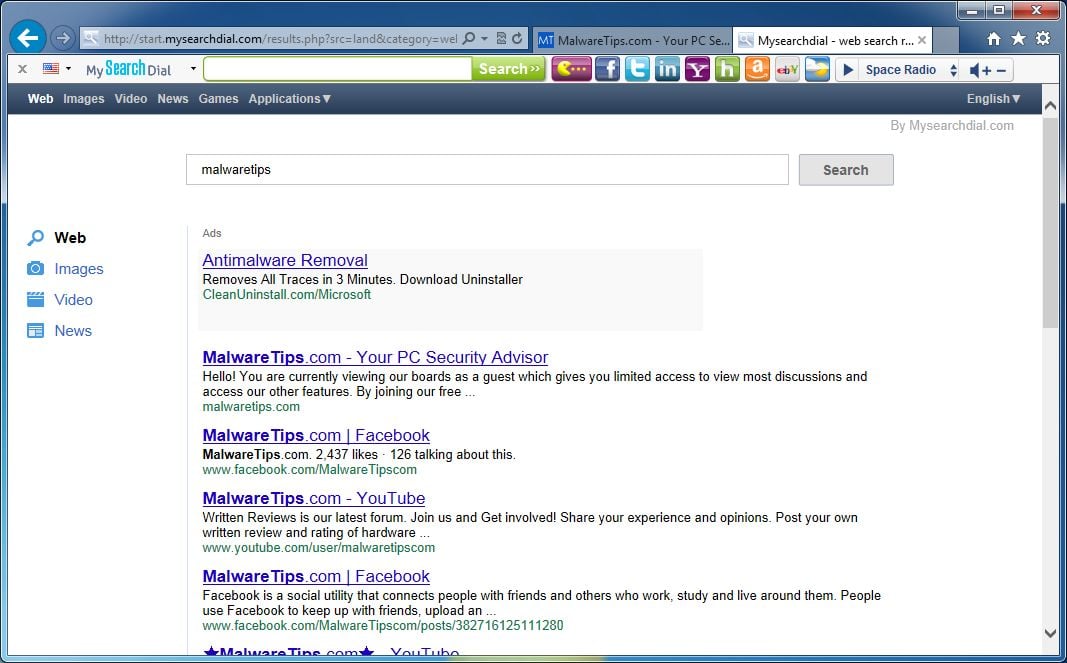Open the Tools gear icon

coord(1043,39)
